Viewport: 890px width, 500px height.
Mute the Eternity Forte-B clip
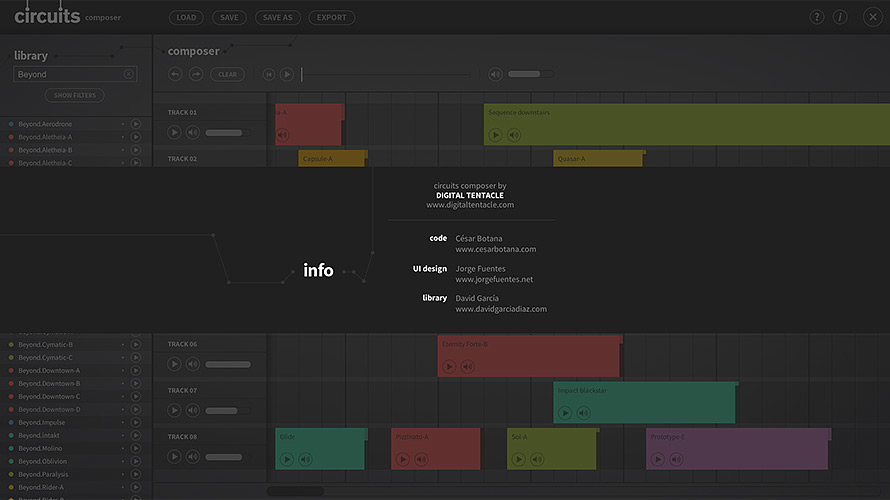[468, 367]
